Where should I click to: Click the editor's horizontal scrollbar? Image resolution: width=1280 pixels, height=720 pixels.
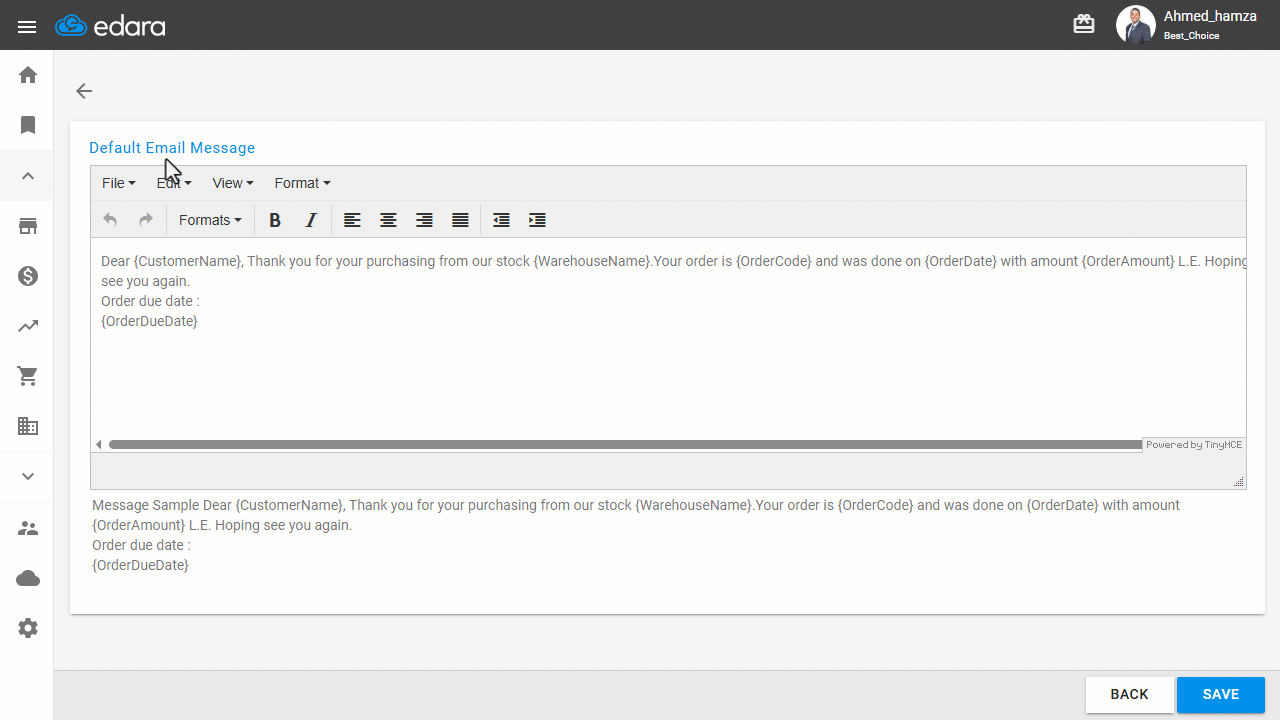coord(625,444)
